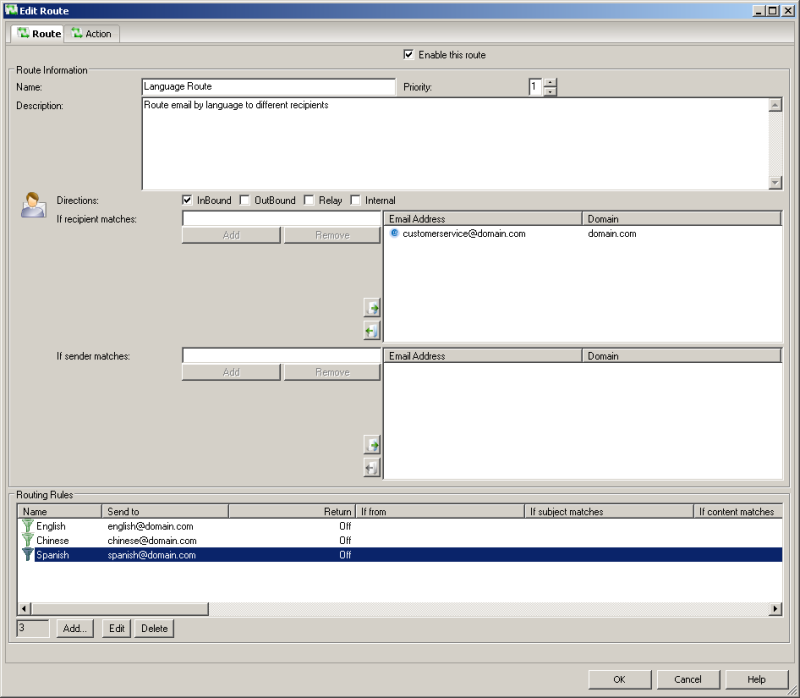Check the Relay direction checkbox

click(x=309, y=200)
